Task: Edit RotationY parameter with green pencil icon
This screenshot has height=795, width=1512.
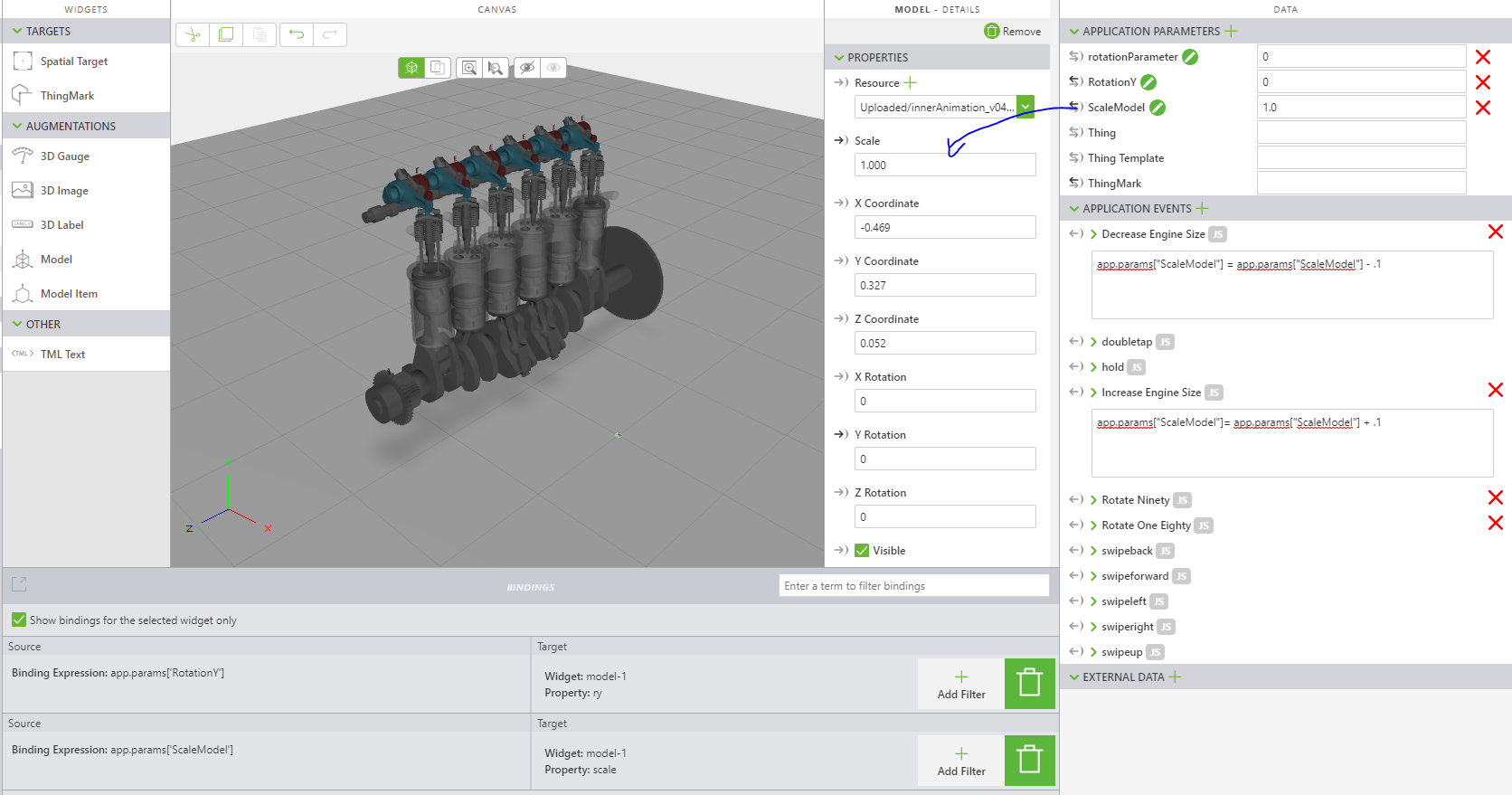Action: point(1148,82)
